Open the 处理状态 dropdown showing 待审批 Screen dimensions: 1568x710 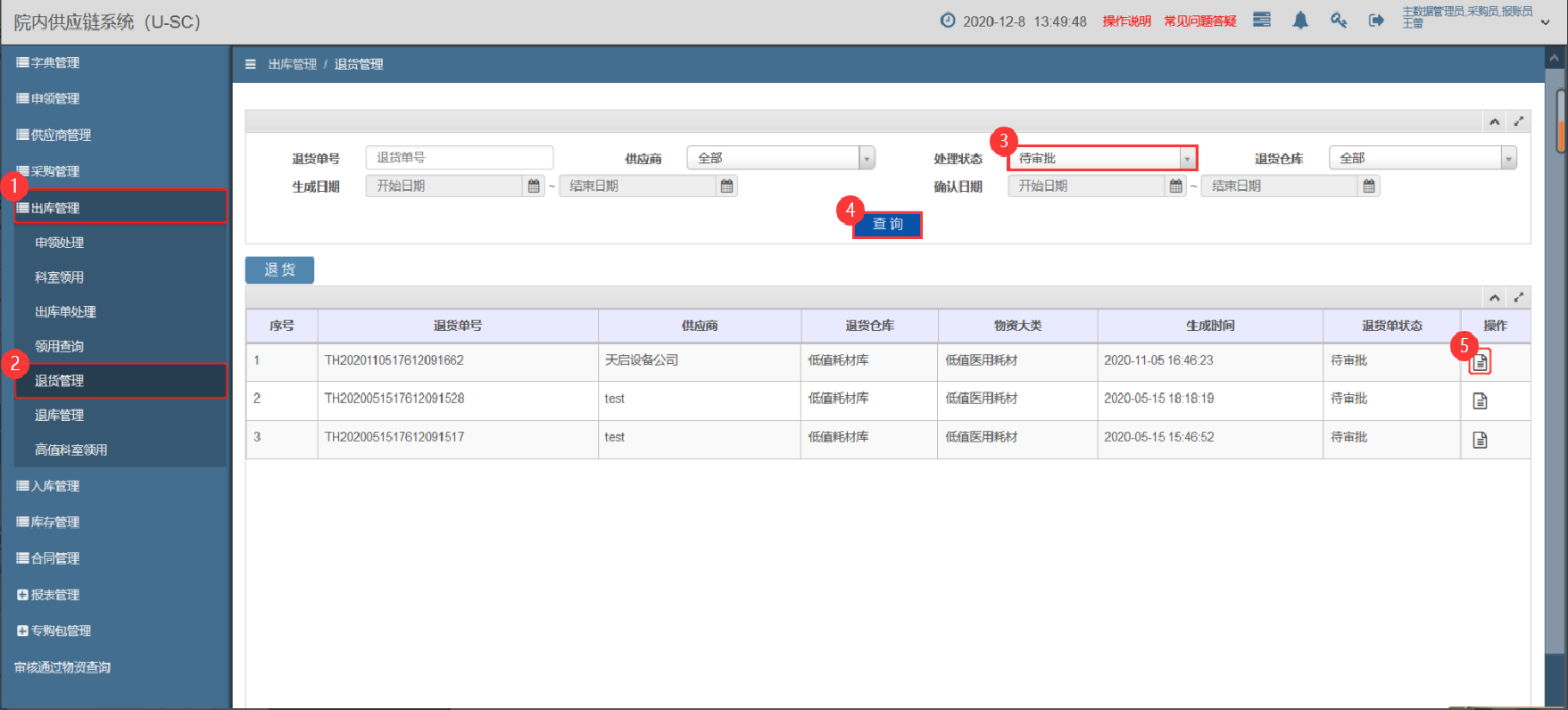pos(1102,158)
